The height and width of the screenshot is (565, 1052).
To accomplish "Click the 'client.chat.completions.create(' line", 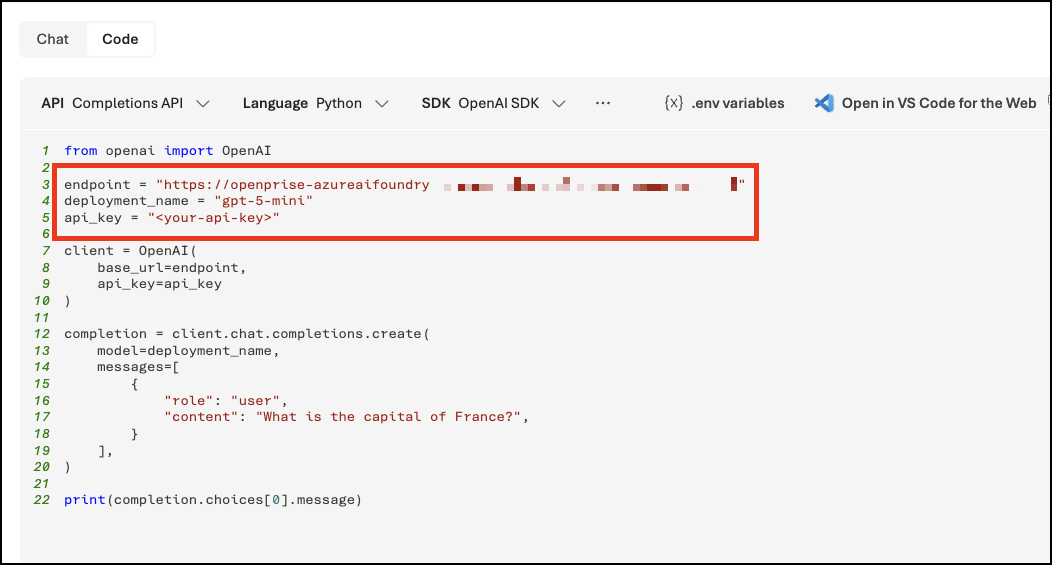I will click(247, 334).
